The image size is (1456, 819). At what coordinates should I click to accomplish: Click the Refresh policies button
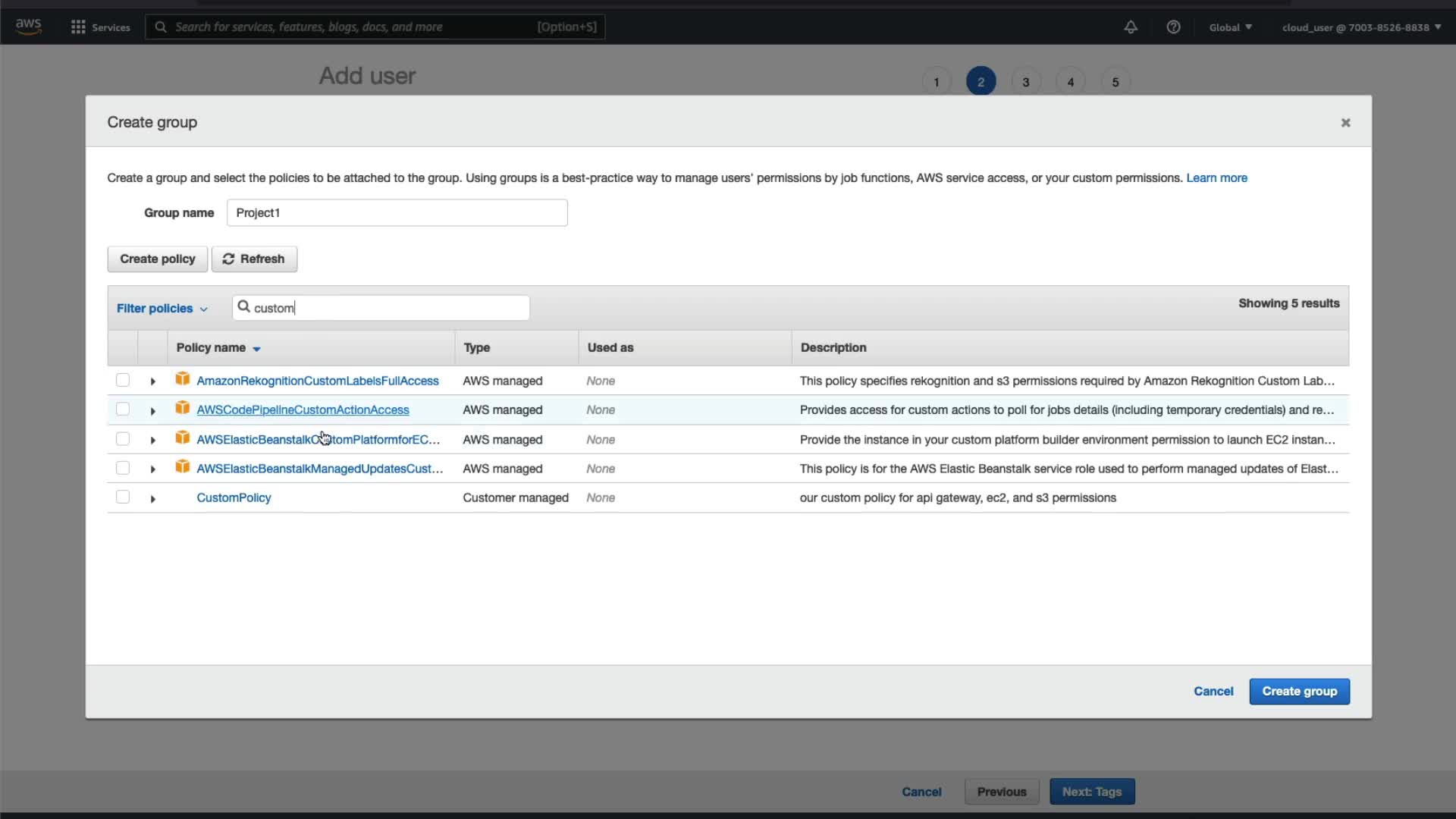(254, 259)
